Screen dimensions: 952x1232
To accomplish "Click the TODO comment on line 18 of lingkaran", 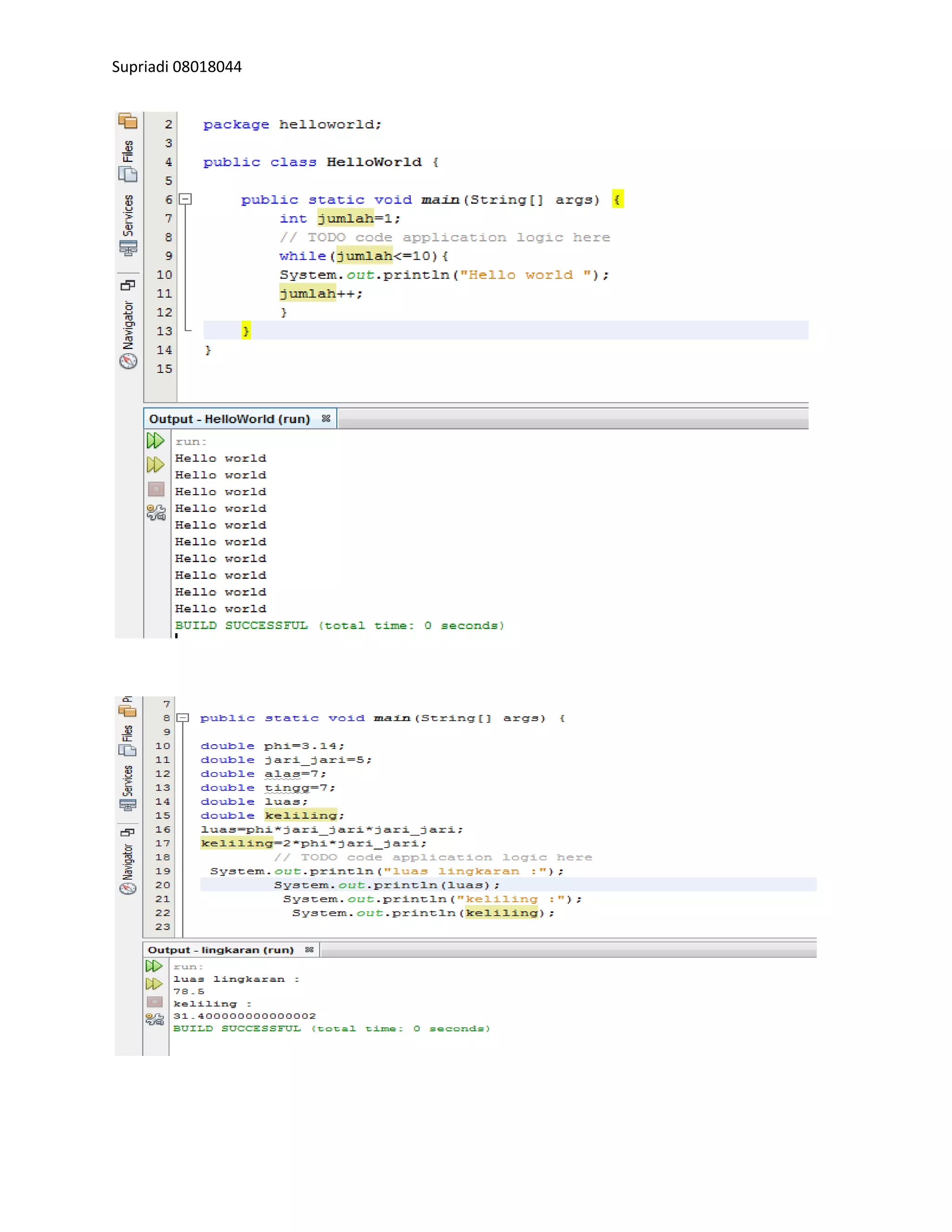I will point(433,857).
